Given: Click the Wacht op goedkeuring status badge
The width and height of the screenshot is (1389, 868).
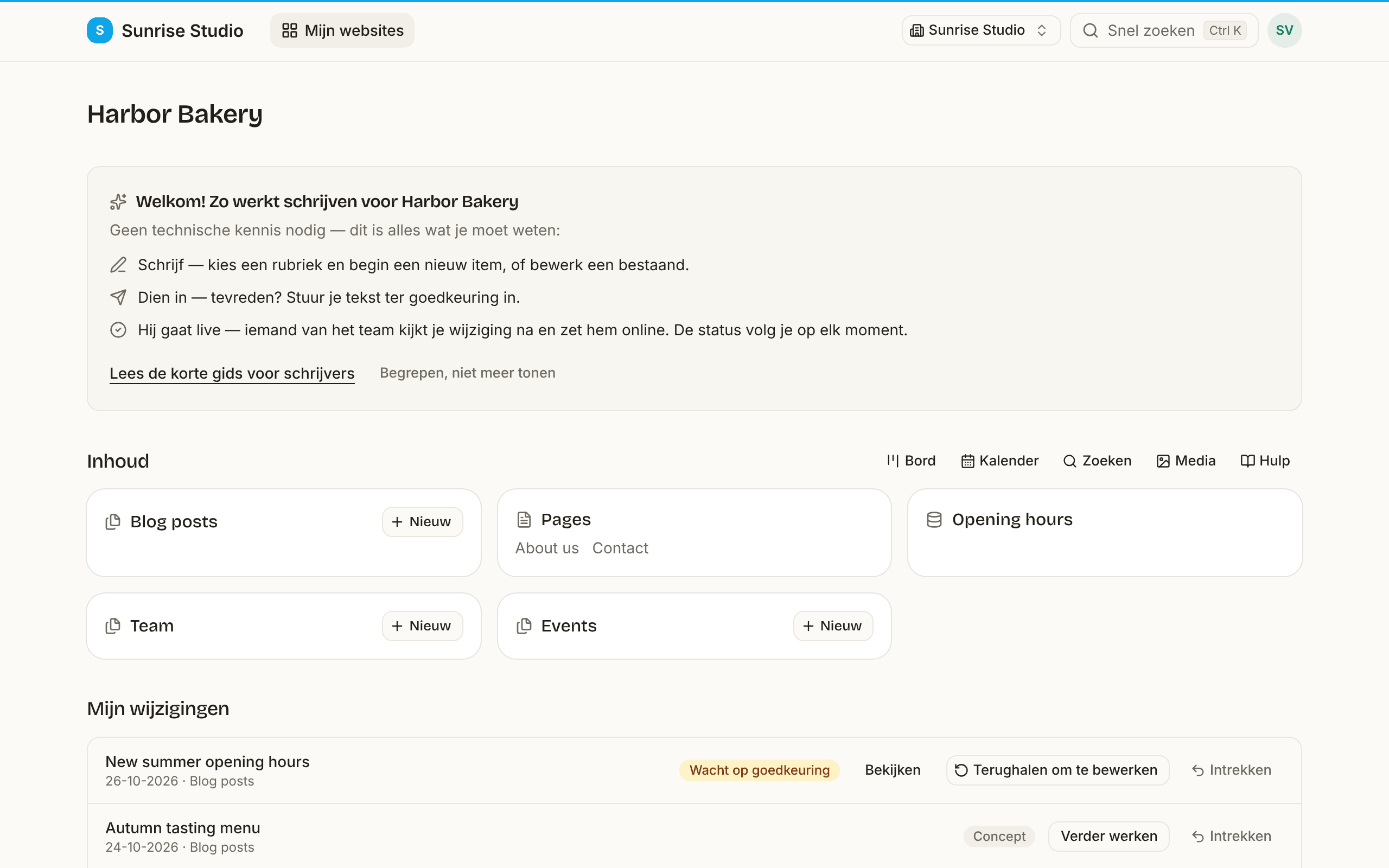Looking at the screenshot, I should point(760,770).
